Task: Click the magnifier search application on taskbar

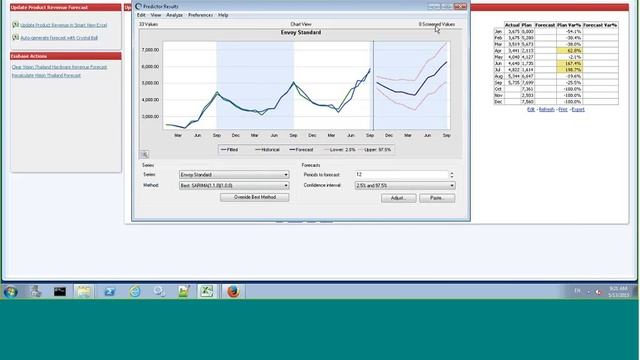Action: pos(159,291)
